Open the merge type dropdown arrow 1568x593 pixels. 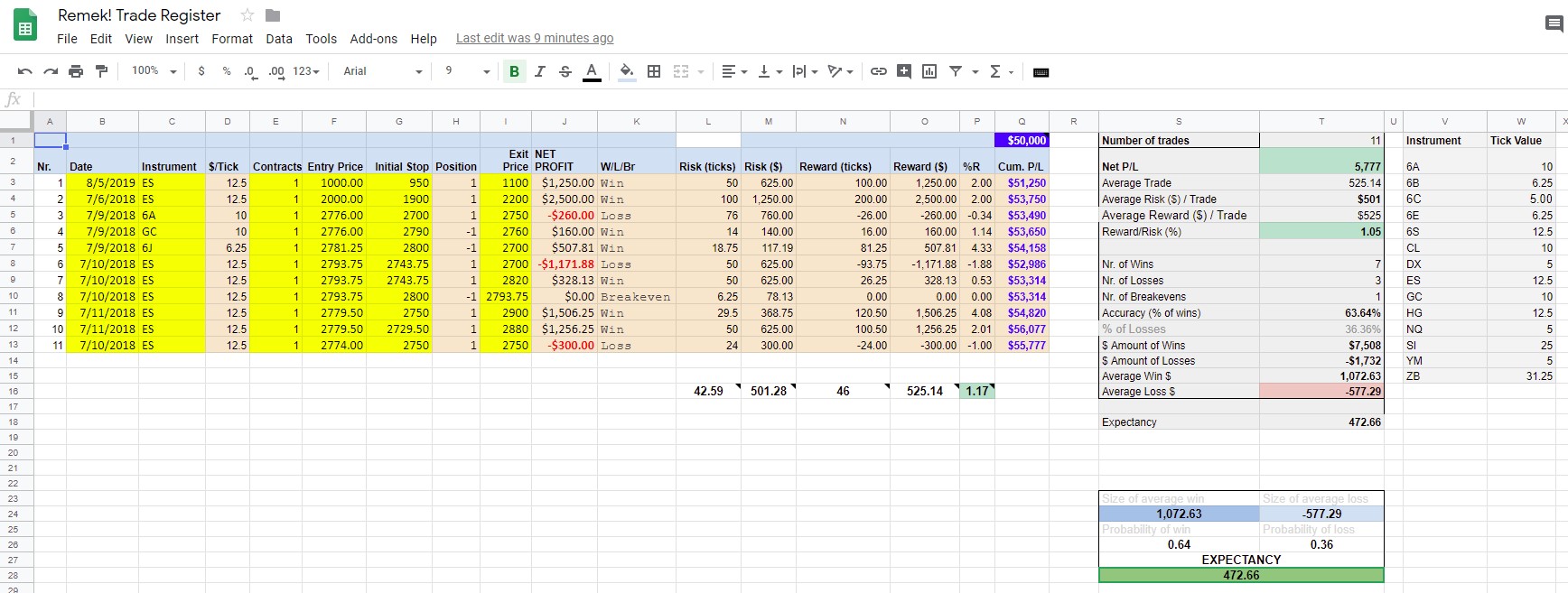click(x=701, y=72)
